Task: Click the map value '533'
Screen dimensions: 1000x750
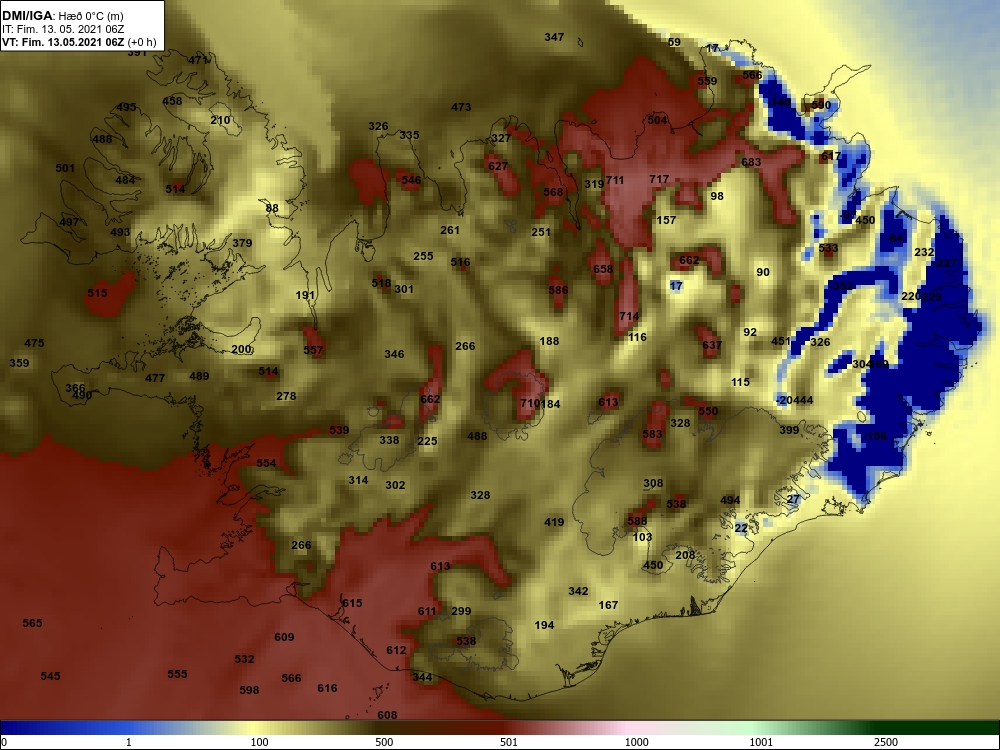Action: coord(828,248)
